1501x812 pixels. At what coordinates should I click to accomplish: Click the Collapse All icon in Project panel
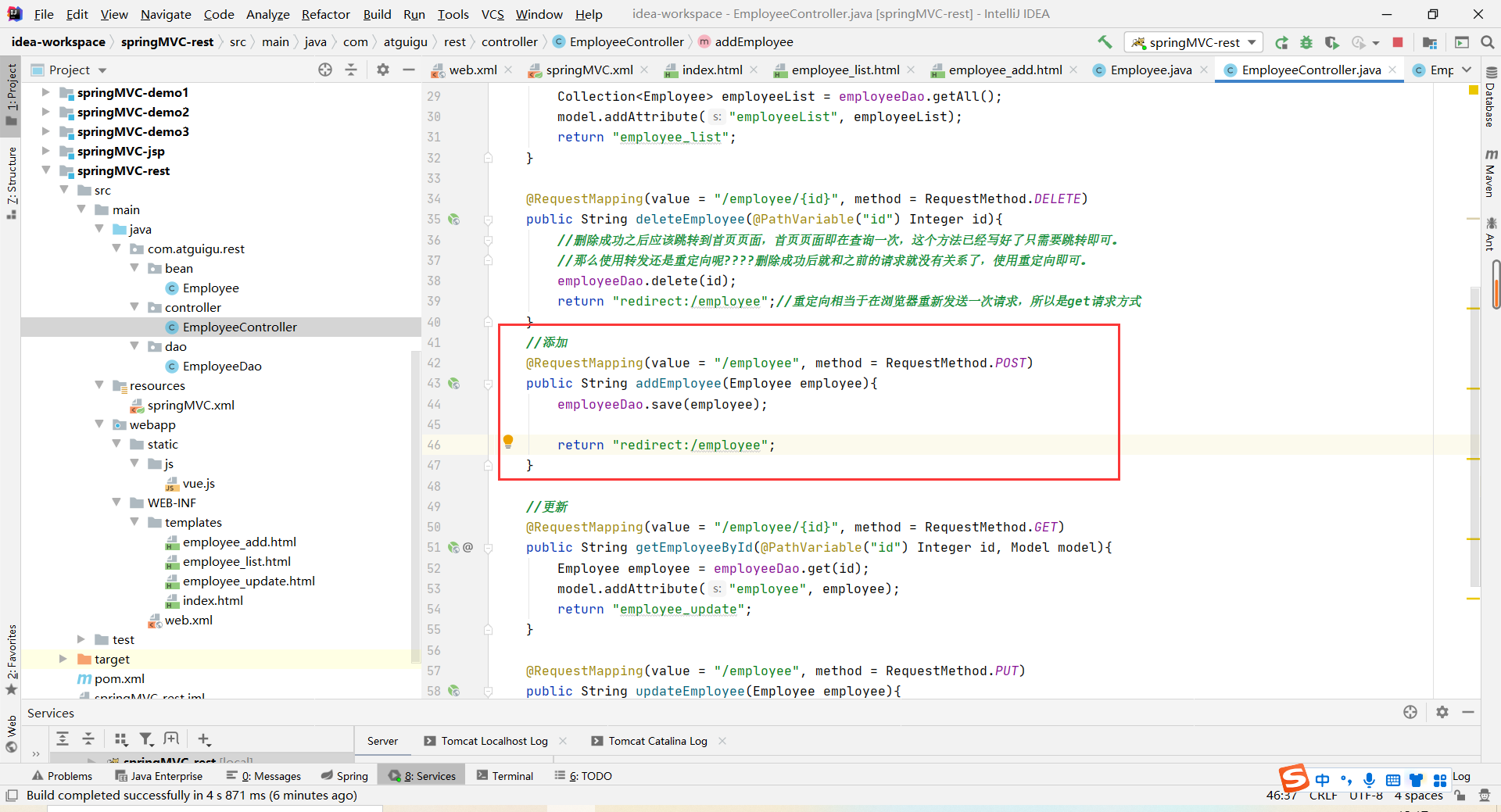[351, 70]
